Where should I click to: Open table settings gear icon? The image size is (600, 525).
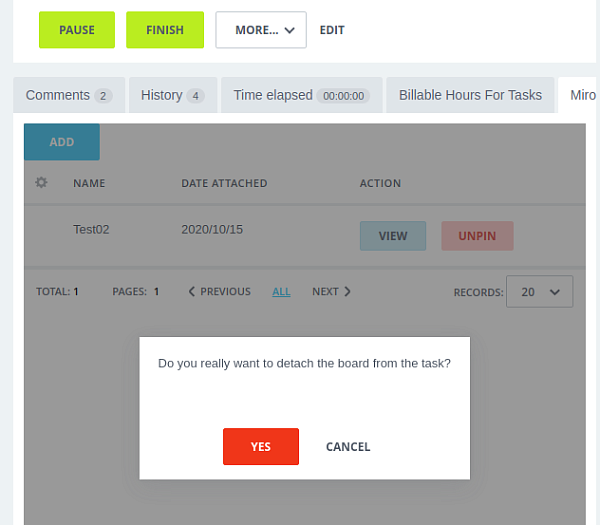coord(41,183)
